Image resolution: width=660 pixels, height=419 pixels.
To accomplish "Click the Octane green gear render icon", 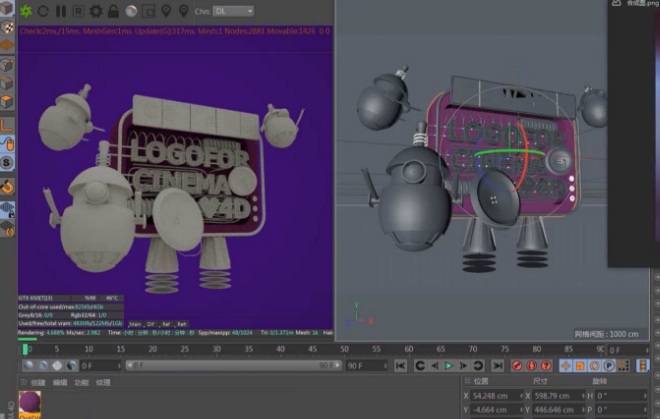I will 26,12.
